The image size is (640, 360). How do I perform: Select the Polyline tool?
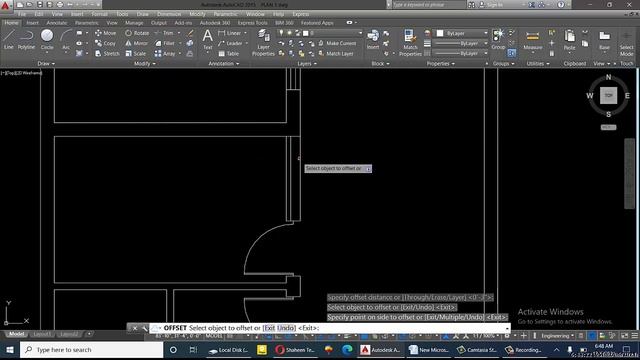click(x=27, y=39)
